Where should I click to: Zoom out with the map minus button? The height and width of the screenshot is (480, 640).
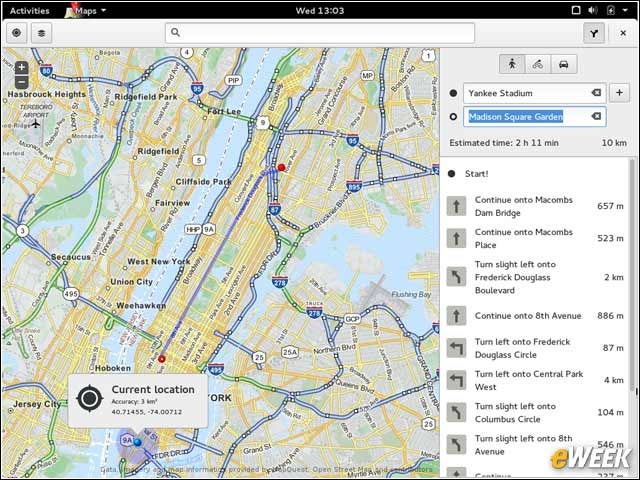pos(22,82)
